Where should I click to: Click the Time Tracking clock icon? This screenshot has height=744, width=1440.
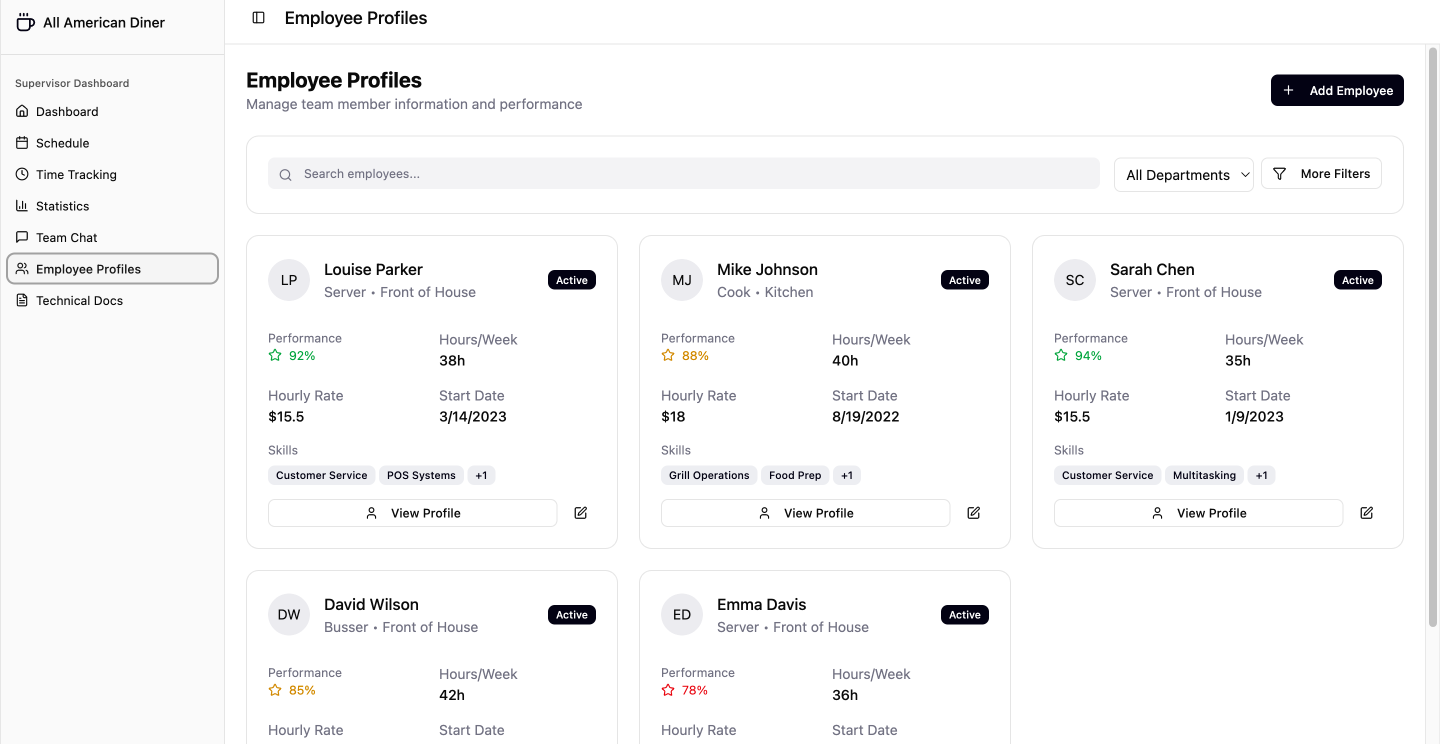pyautogui.click(x=21, y=174)
